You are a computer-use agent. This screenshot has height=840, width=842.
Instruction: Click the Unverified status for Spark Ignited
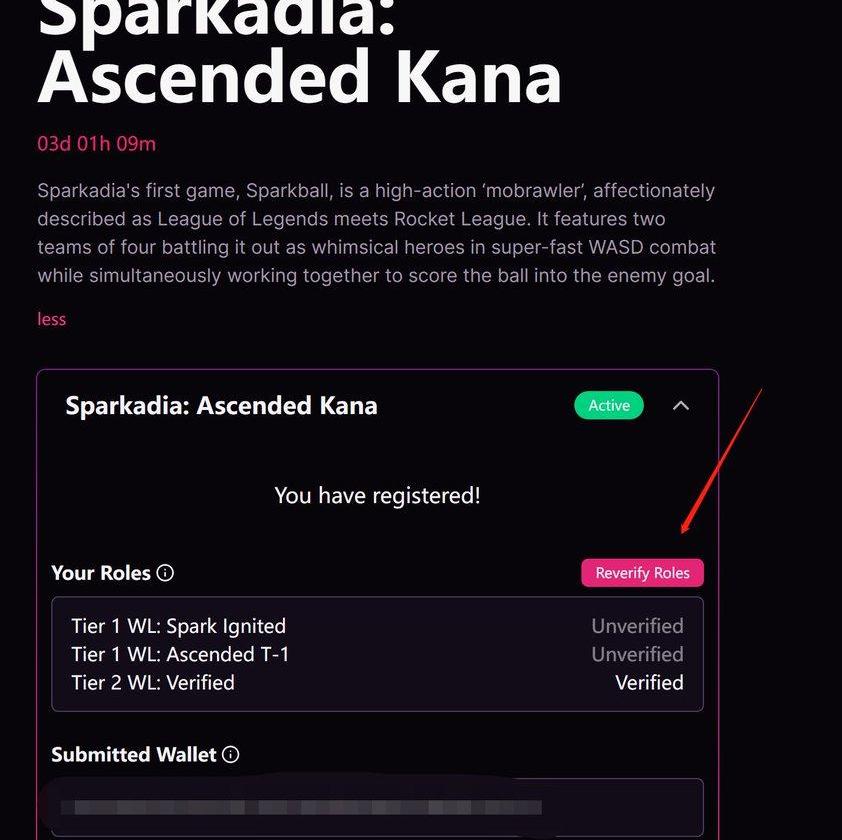click(x=637, y=627)
